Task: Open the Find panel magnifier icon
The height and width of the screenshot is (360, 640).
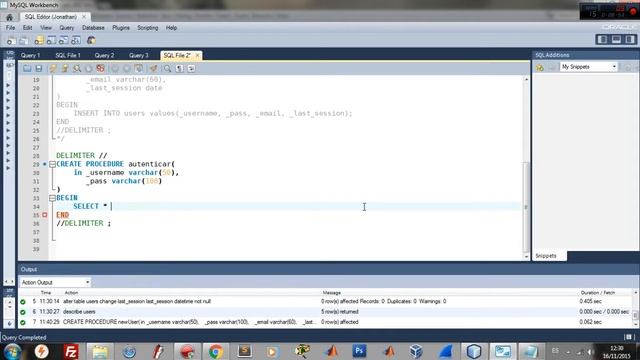Action: [x=167, y=69]
